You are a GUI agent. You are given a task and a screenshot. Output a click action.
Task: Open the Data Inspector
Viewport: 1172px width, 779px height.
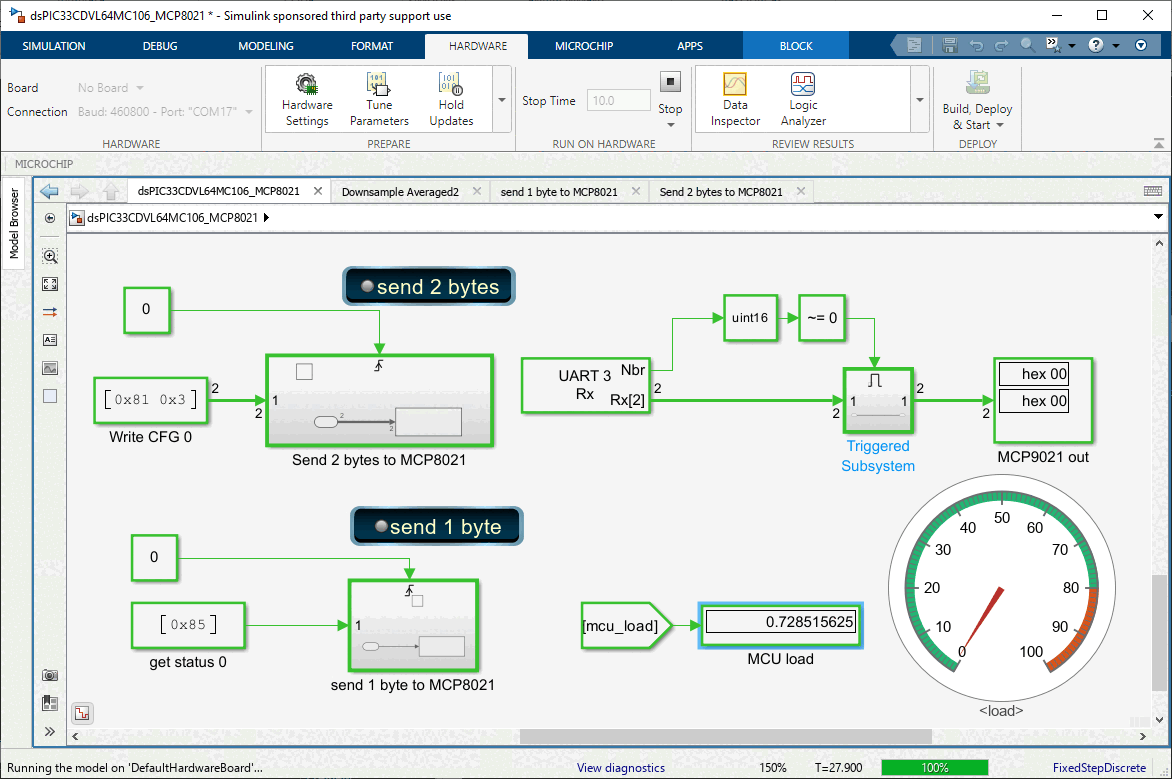(x=734, y=98)
